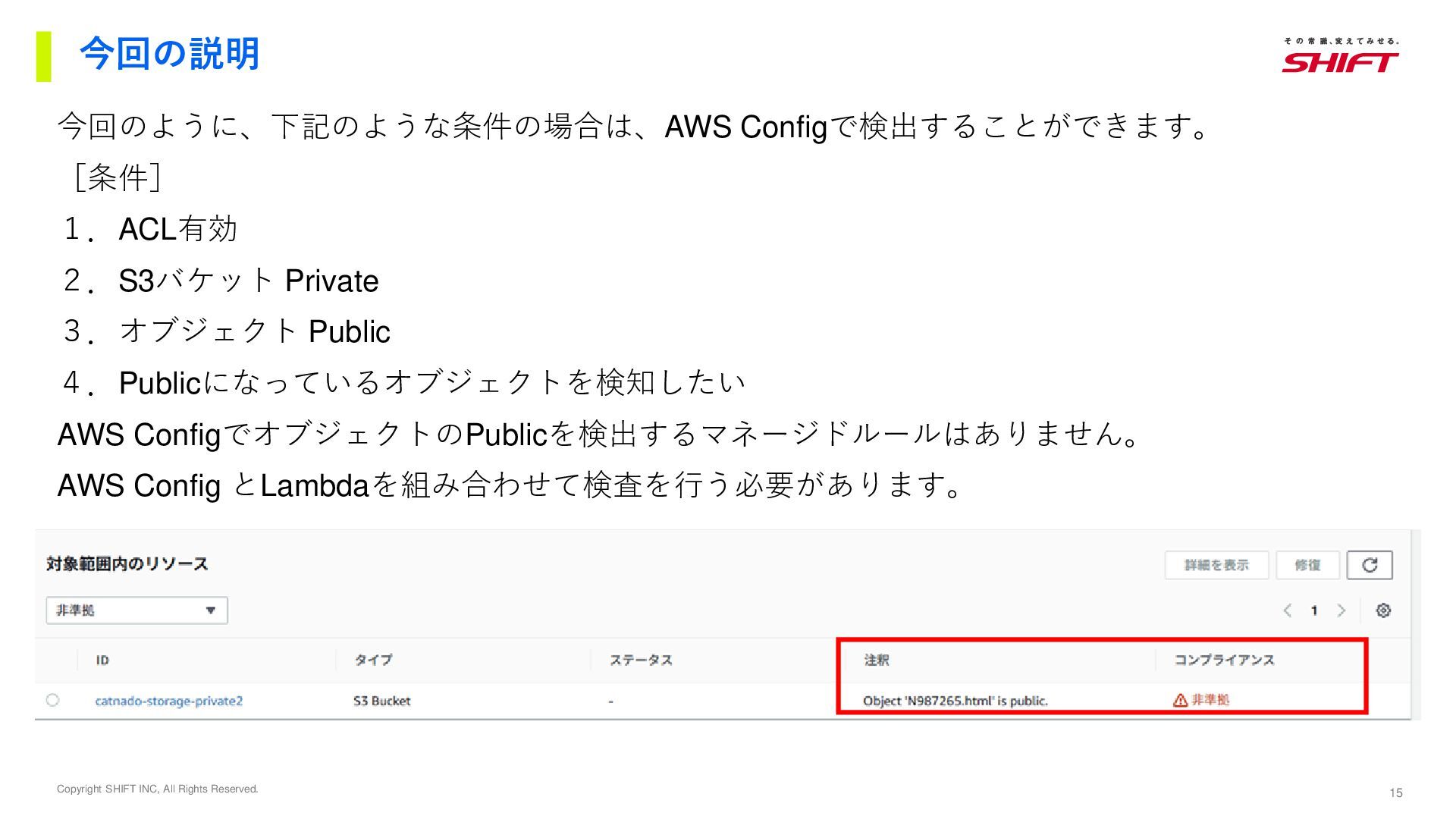Sort by the ステータス column header
Screen dimensions: 1456x819
641,661
